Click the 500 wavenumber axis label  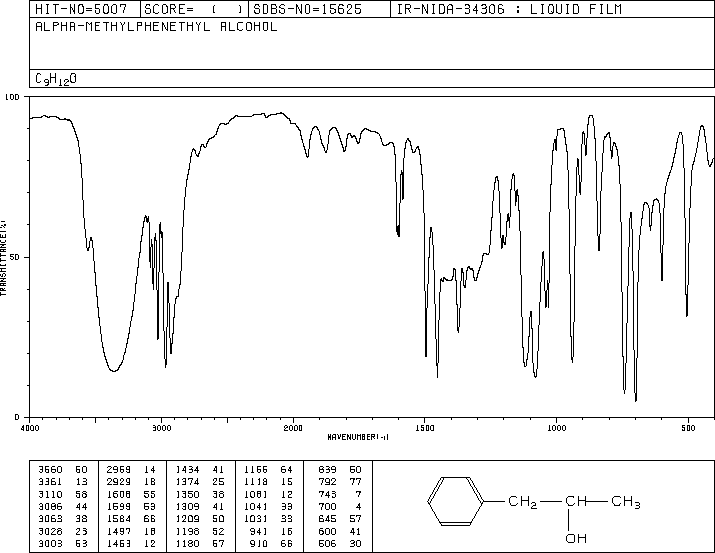pyautogui.click(x=688, y=428)
